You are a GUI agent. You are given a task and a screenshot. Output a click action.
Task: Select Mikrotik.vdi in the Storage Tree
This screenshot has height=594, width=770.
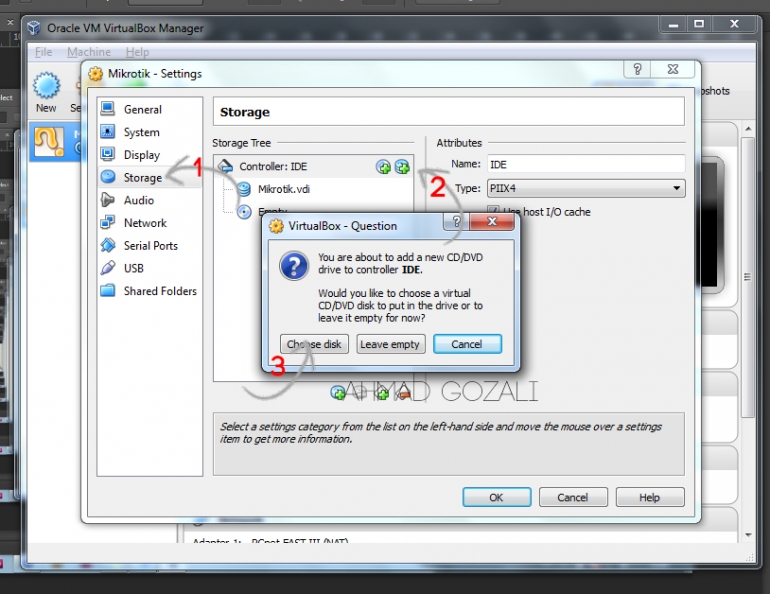click(x=284, y=189)
